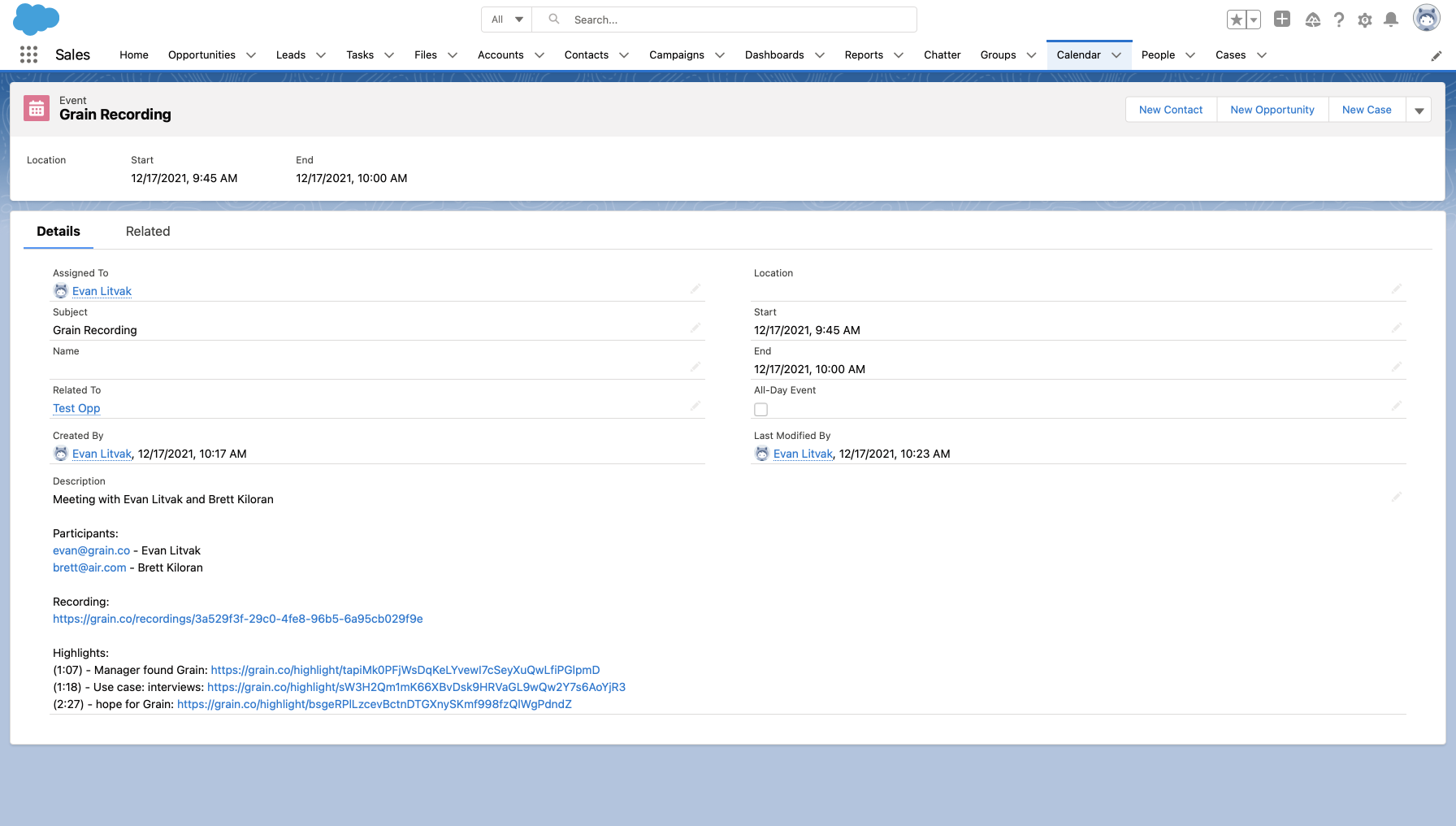Viewport: 1456px width, 826px height.
Task: Expand the Opportunities dropdown arrow
Action: click(x=251, y=55)
